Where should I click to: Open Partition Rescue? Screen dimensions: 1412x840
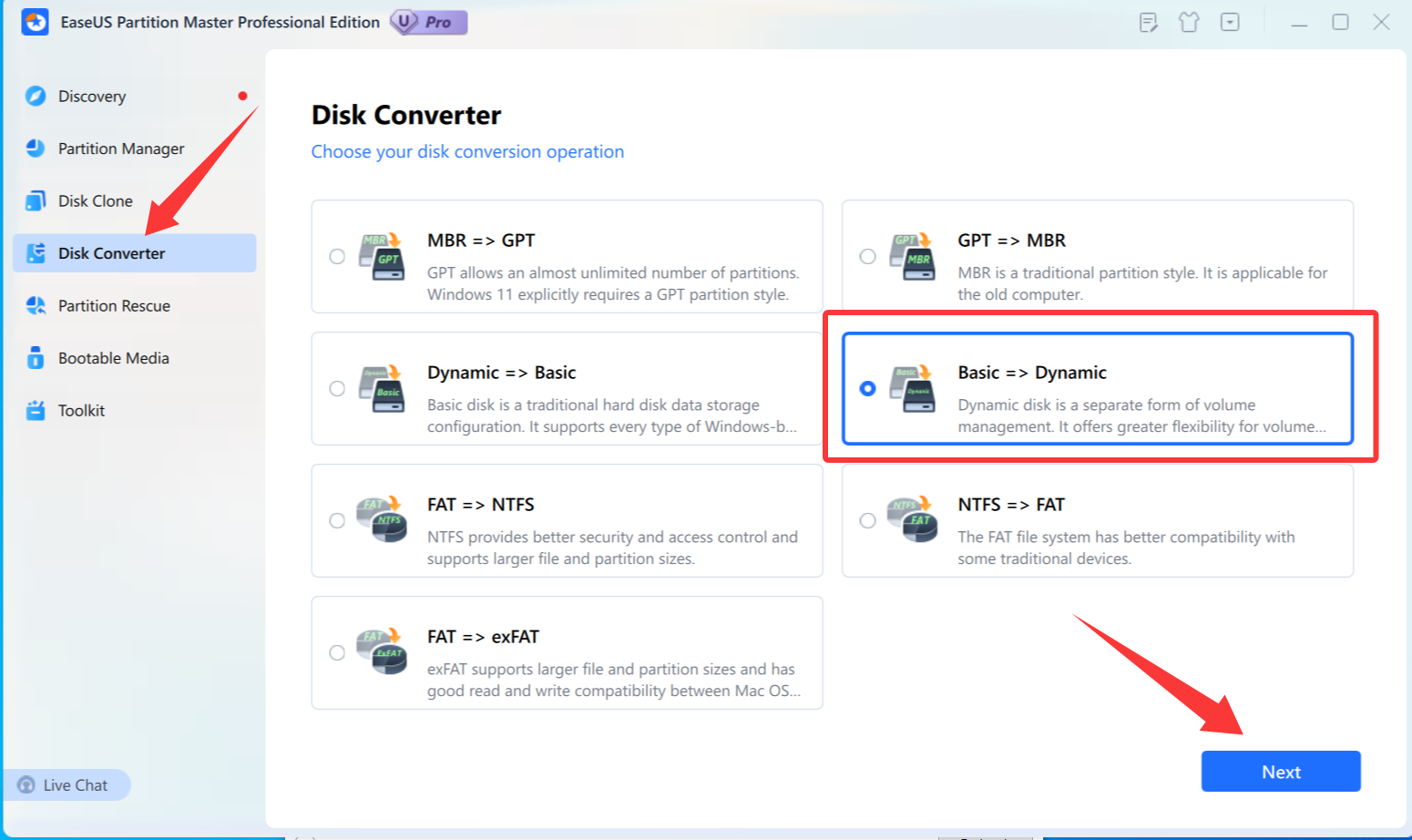click(135, 305)
